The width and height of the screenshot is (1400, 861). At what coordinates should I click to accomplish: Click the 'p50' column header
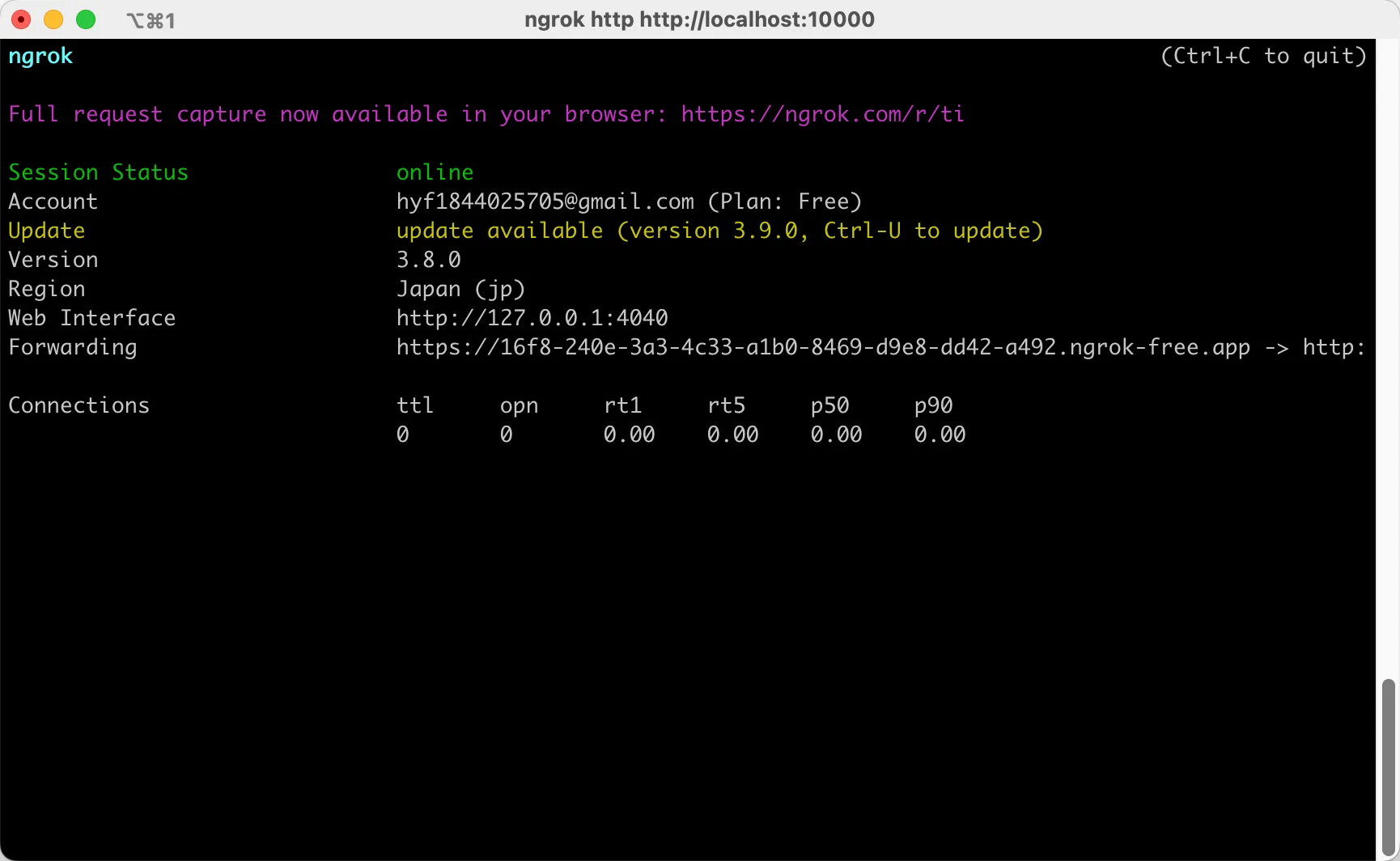point(829,405)
